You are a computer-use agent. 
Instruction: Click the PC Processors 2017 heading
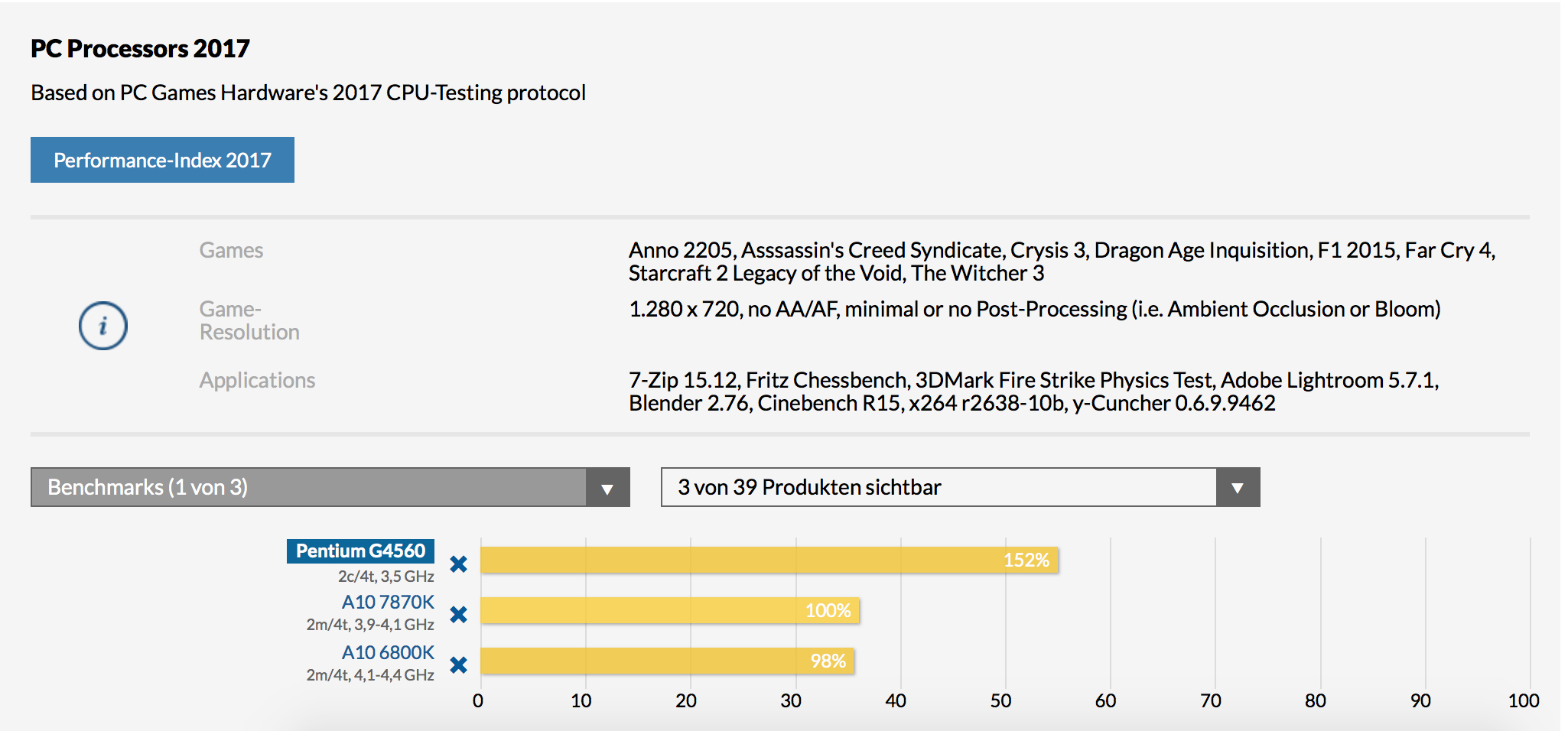pos(140,48)
